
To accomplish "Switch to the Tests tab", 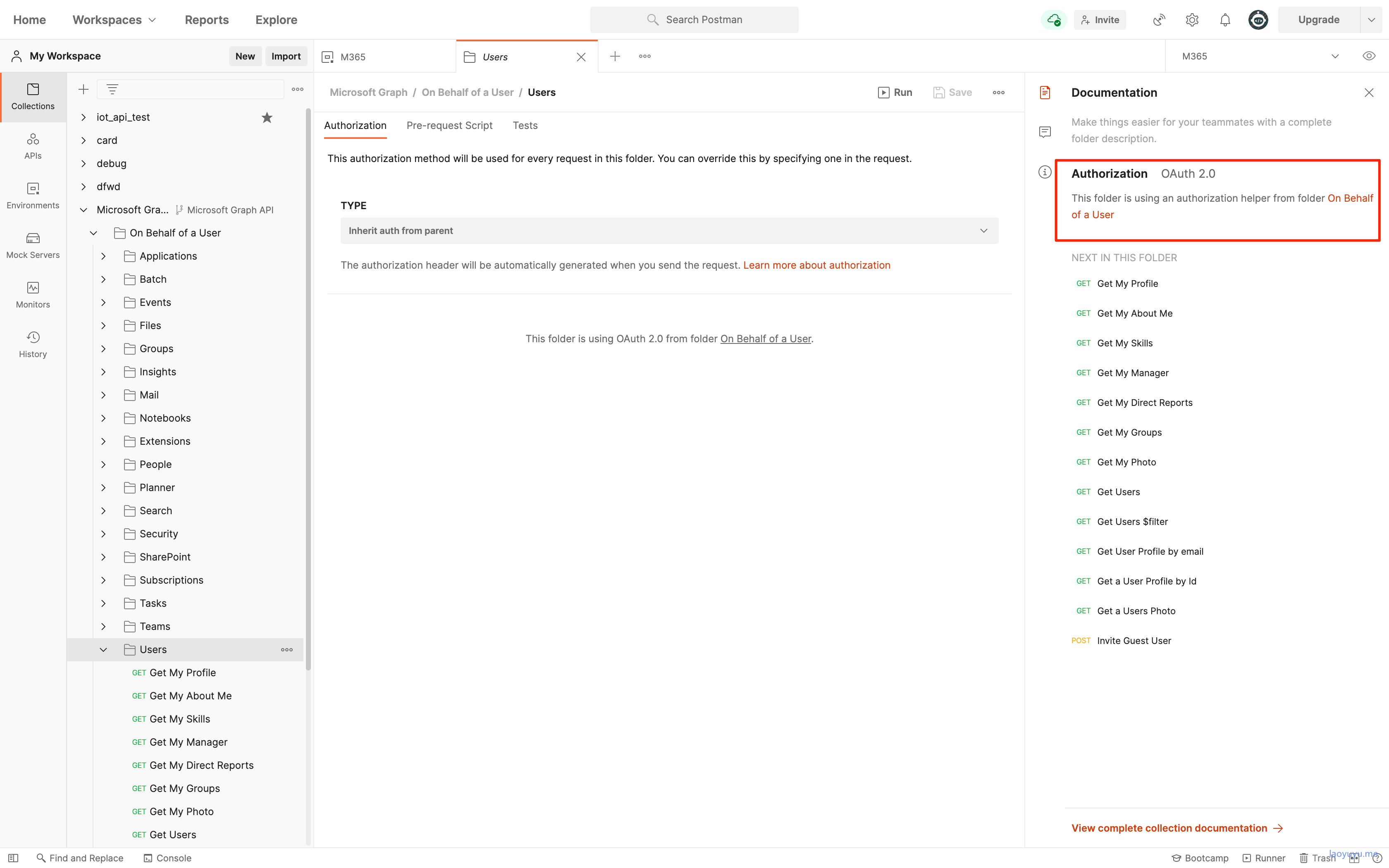I will point(525,125).
